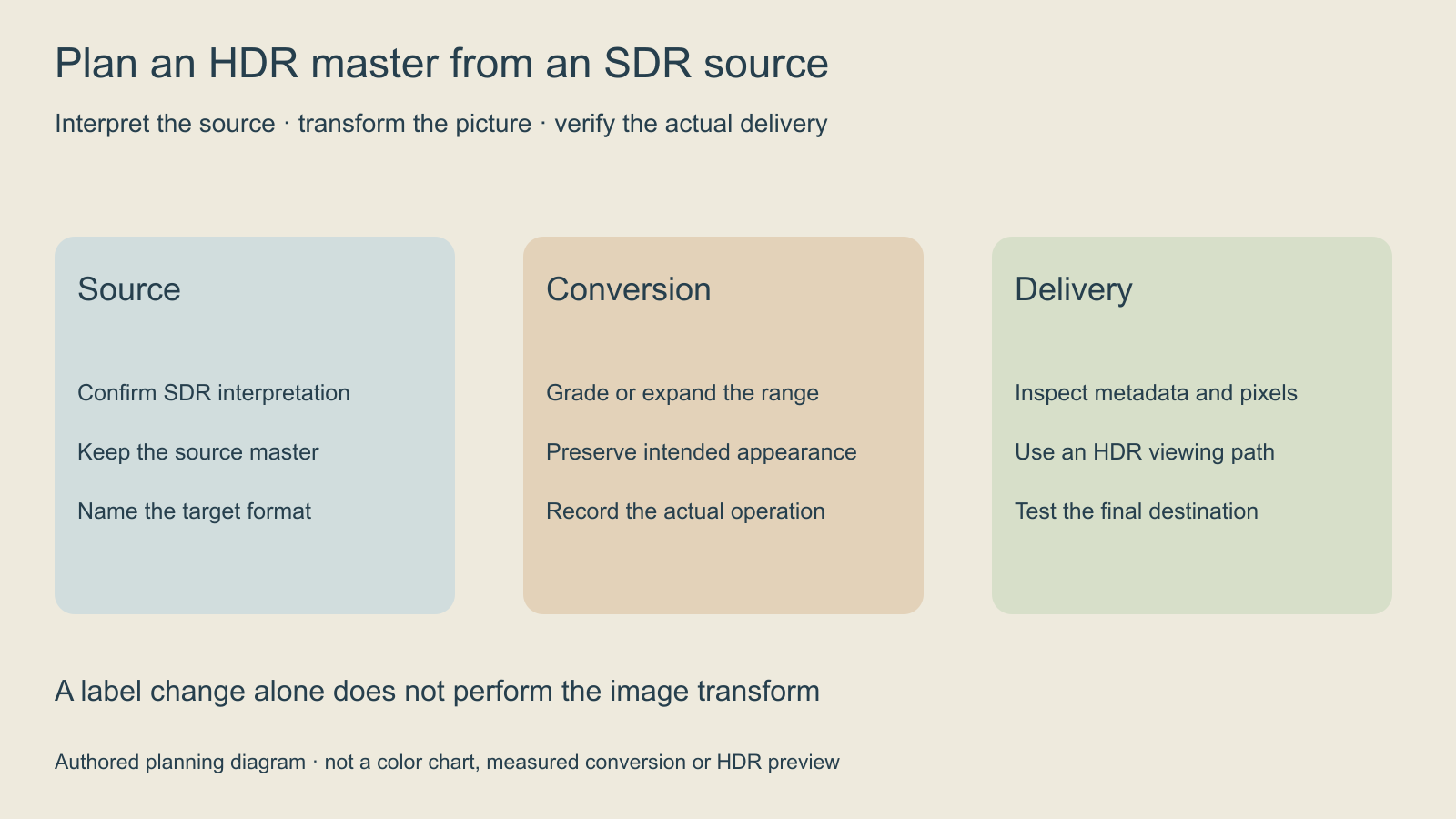Image resolution: width=1456 pixels, height=819 pixels.
Task: Click 'Record the actual operation' text
Action: (685, 511)
